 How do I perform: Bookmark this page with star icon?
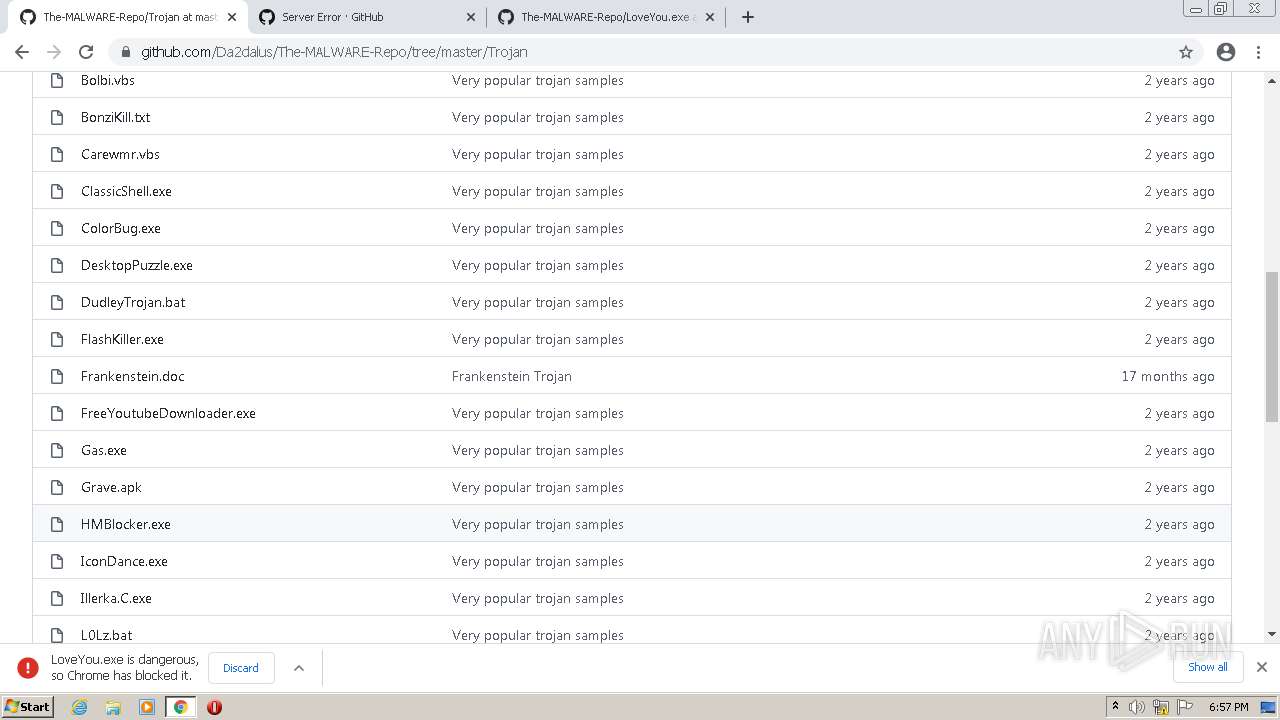click(x=1186, y=52)
